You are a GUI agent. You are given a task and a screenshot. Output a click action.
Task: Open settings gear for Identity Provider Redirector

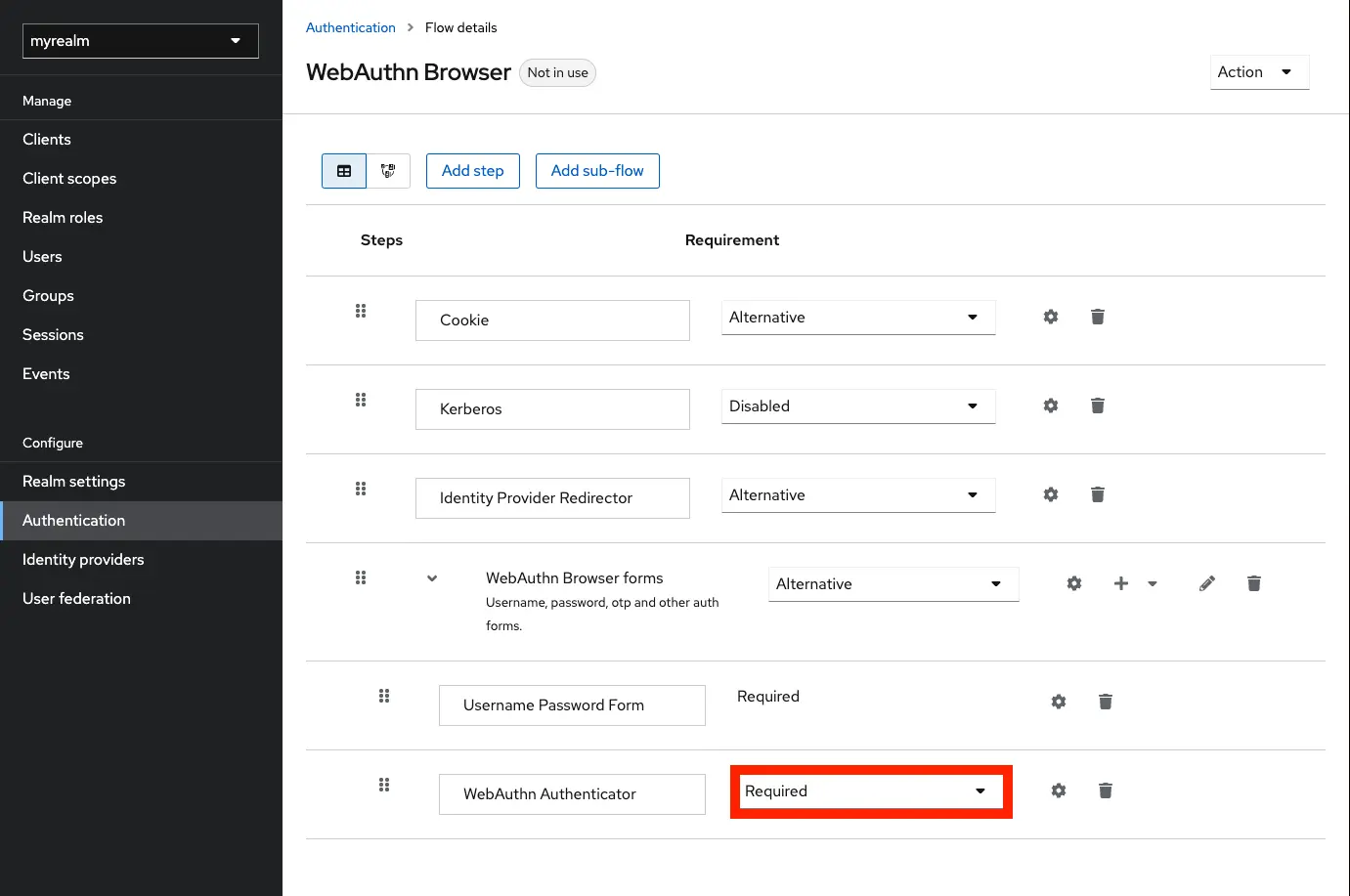tap(1050, 494)
